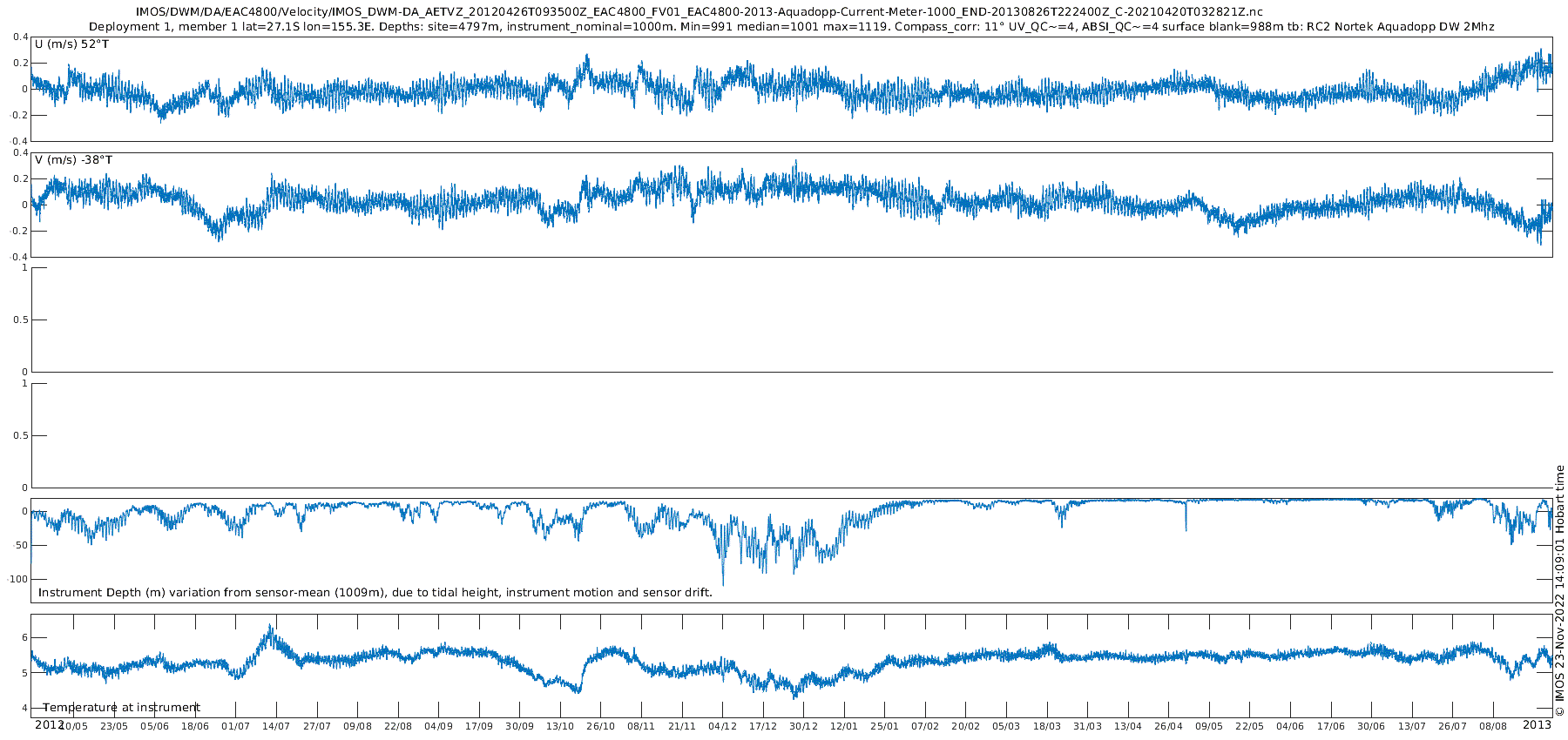The width and height of the screenshot is (1568, 740).
Task: Click the '2013' year label on the time axis
Action: 1537,724
